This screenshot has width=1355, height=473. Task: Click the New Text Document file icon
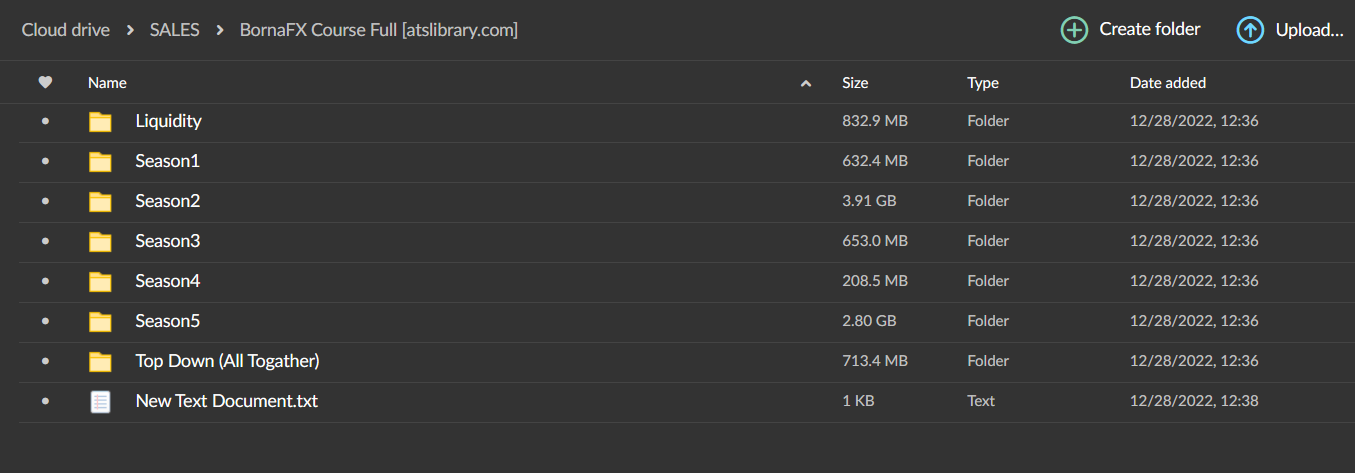pos(100,402)
